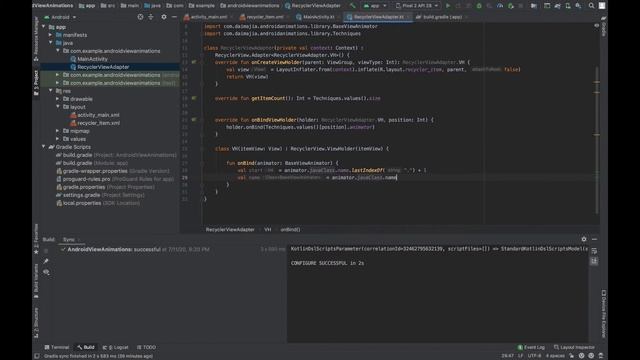Open the Structure side tool tab
The width and height of the screenshot is (640, 360).
[x=36, y=322]
